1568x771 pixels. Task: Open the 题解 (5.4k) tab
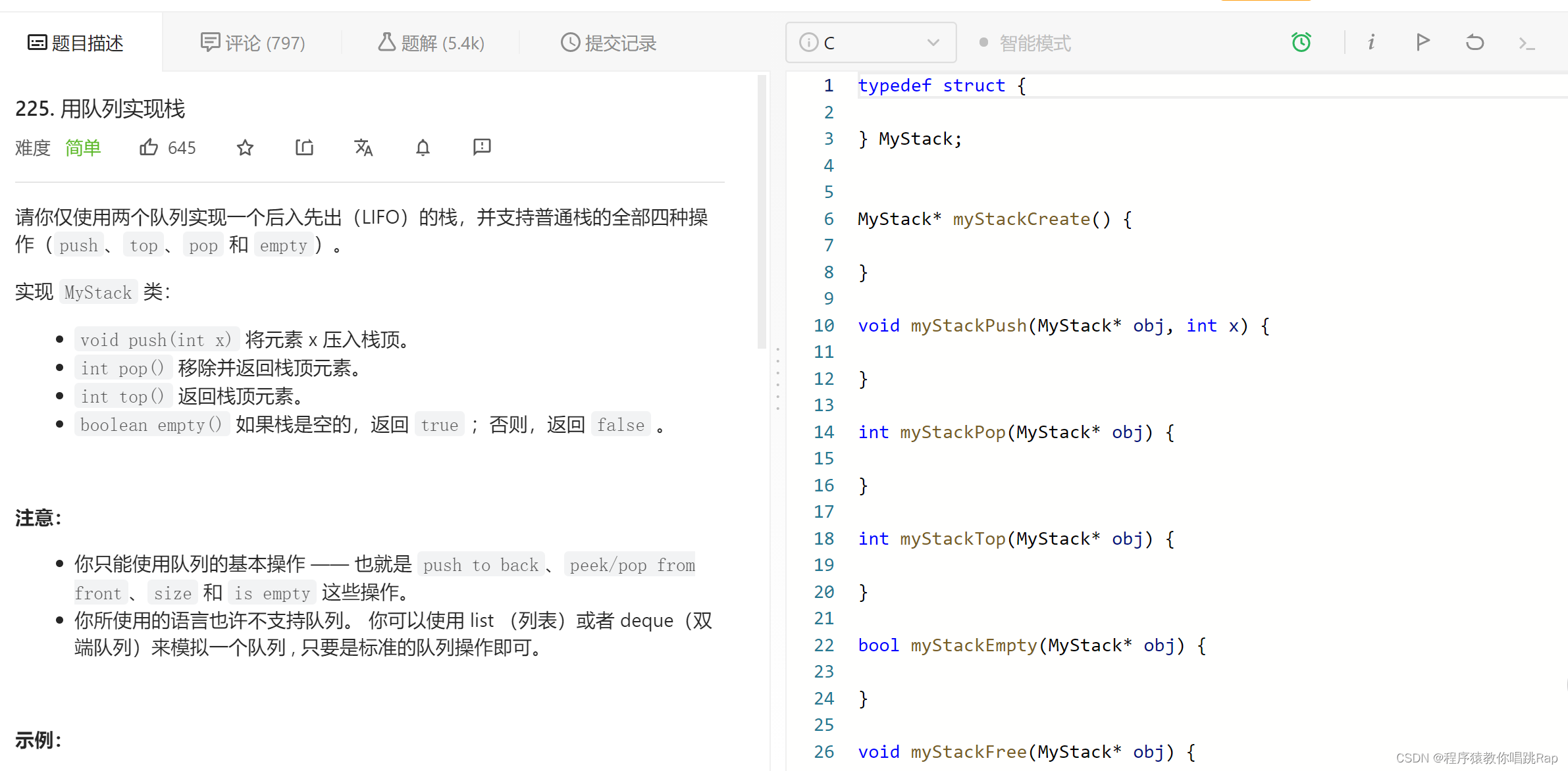point(431,43)
